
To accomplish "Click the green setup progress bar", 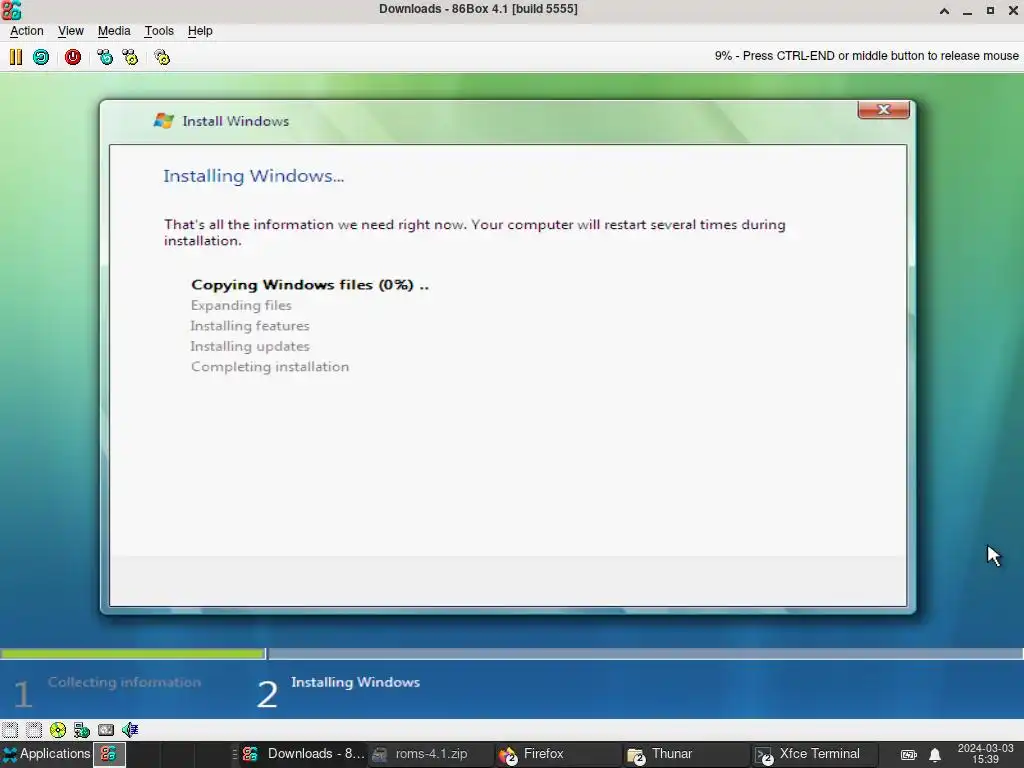I will click(x=133, y=653).
